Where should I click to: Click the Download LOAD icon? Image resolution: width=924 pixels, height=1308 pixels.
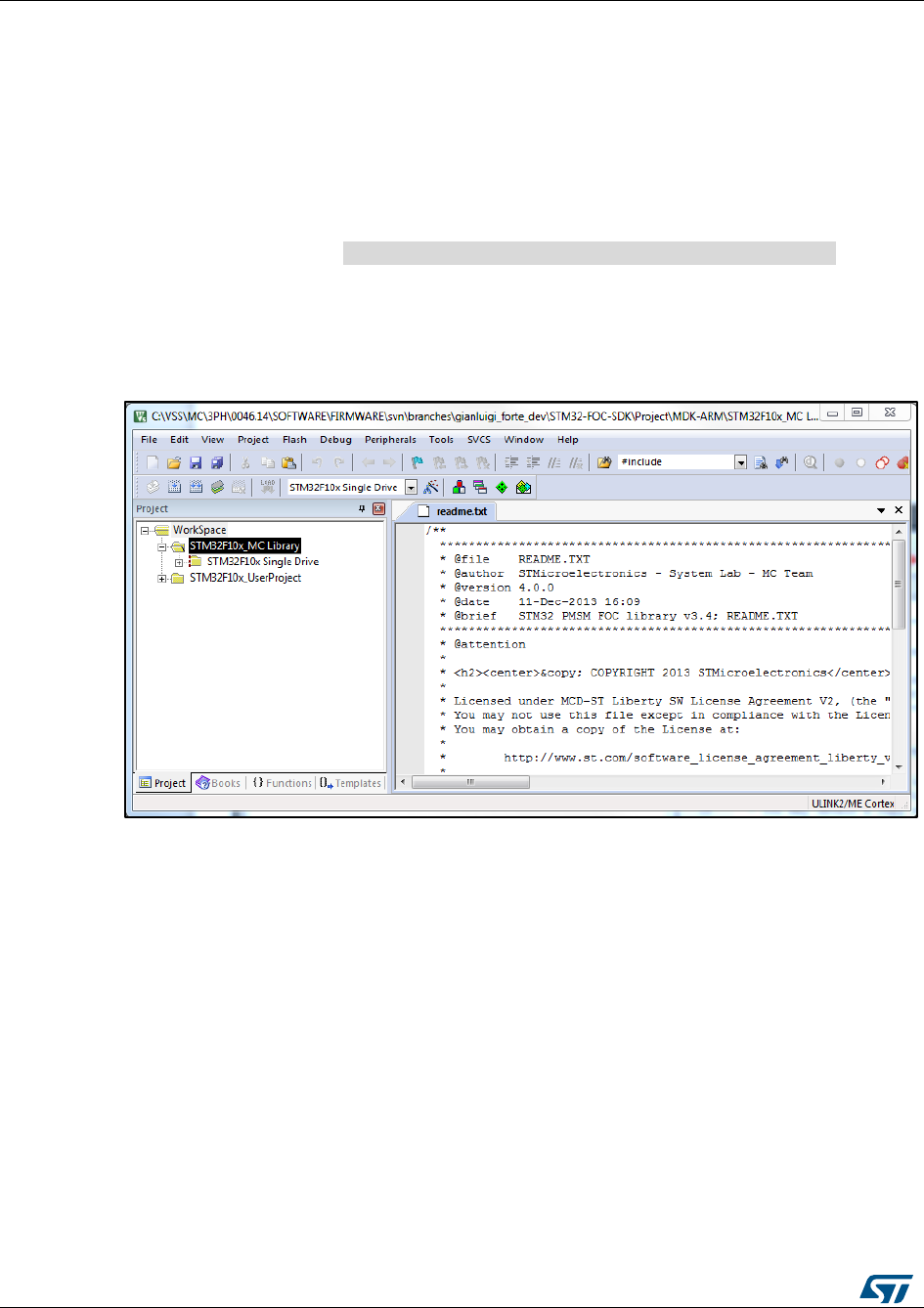point(267,487)
